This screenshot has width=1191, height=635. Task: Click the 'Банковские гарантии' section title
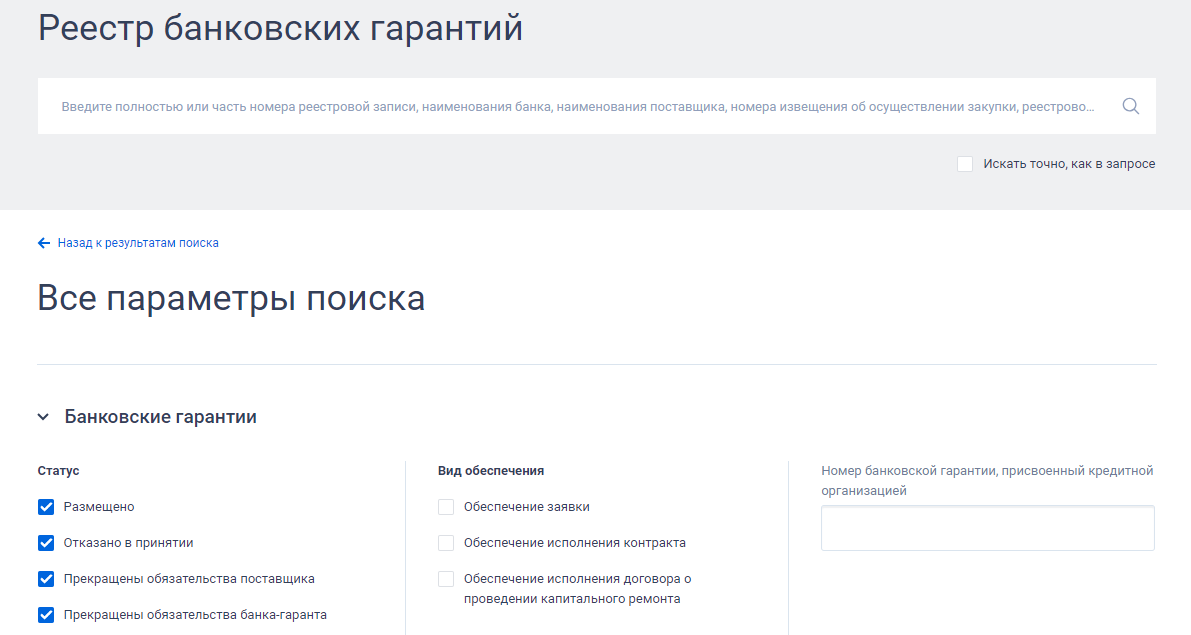pyautogui.click(x=160, y=417)
